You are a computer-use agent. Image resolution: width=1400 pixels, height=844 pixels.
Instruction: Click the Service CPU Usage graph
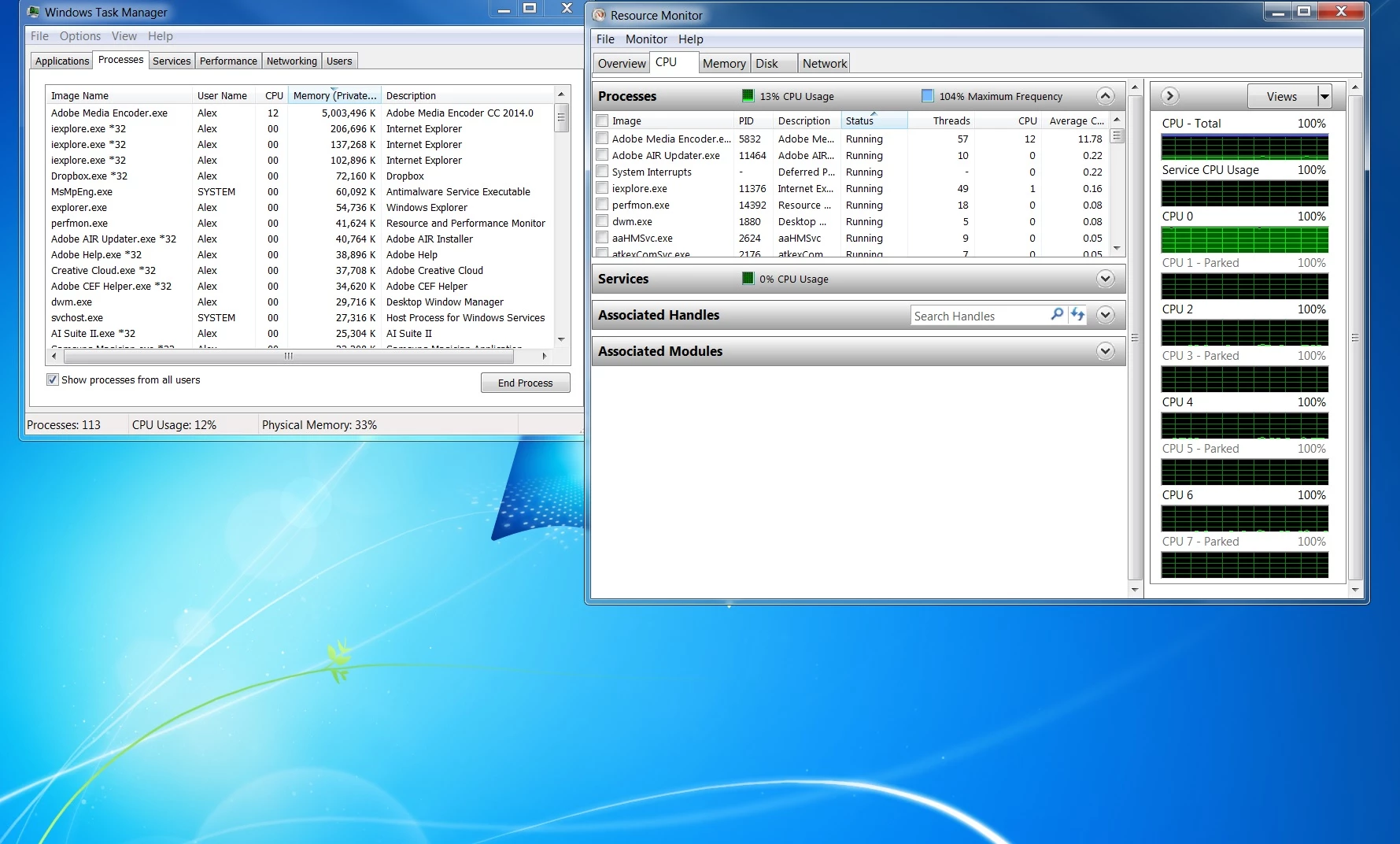(x=1244, y=193)
